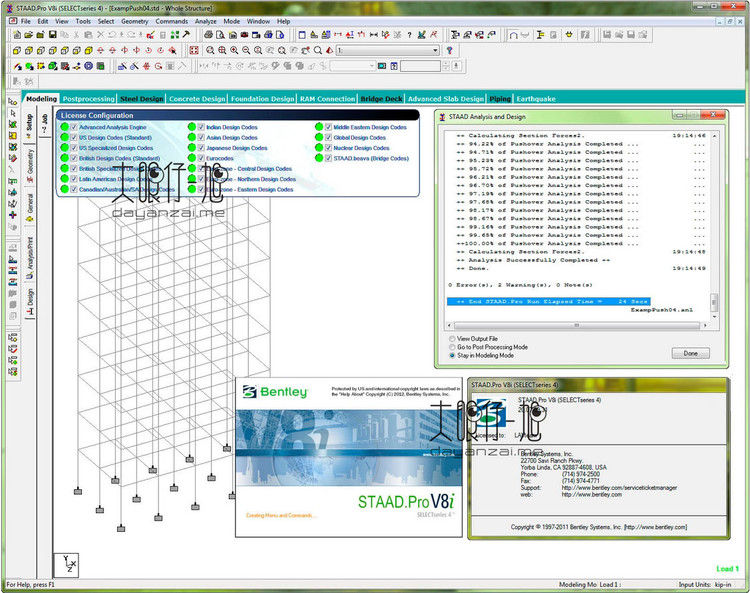This screenshot has height=593, width=750.
Task: Toggle Japanese Design Codes checkbox
Action: [x=201, y=148]
